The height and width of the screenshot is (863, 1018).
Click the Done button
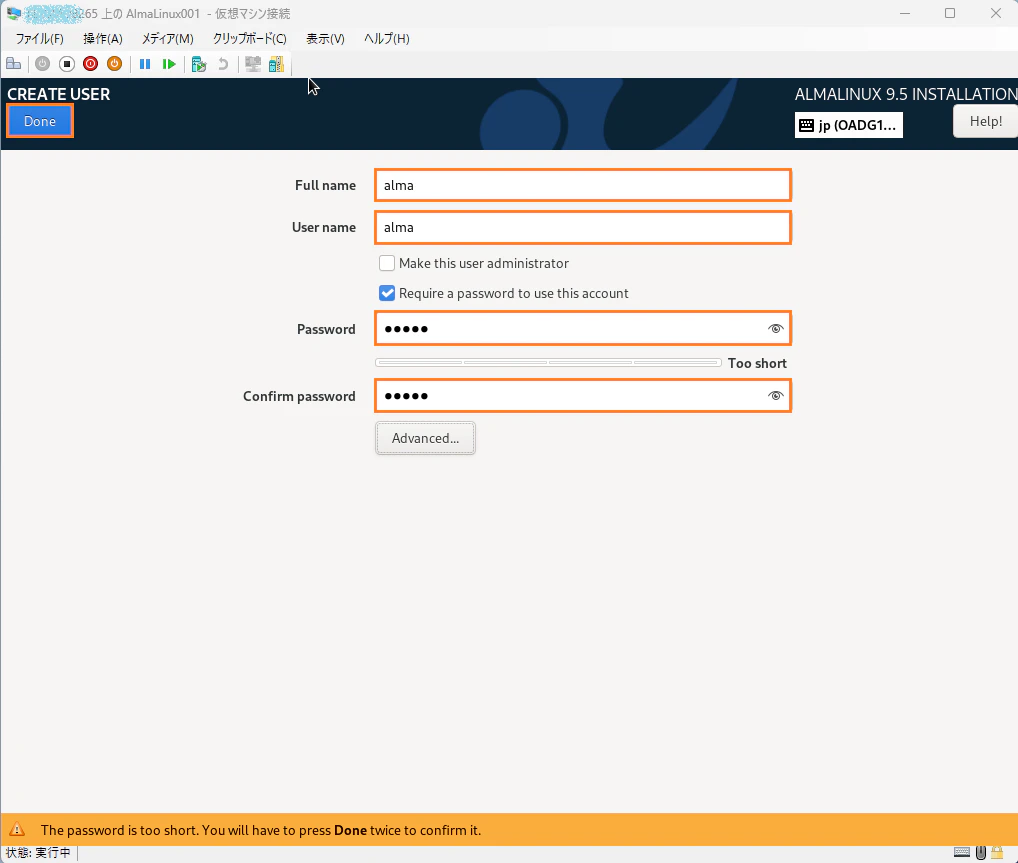tap(40, 121)
